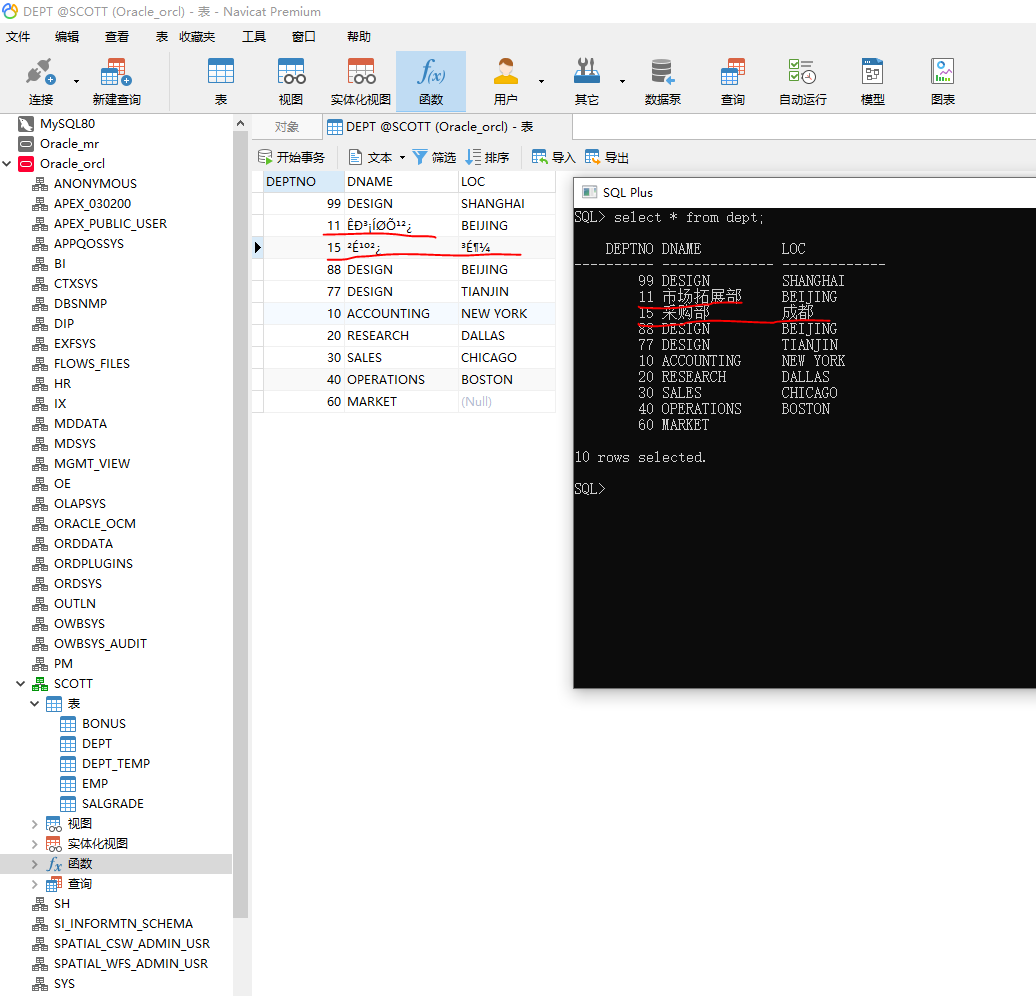1036x996 pixels.
Task: Select the OE schema in tree
Action: [x=62, y=484]
